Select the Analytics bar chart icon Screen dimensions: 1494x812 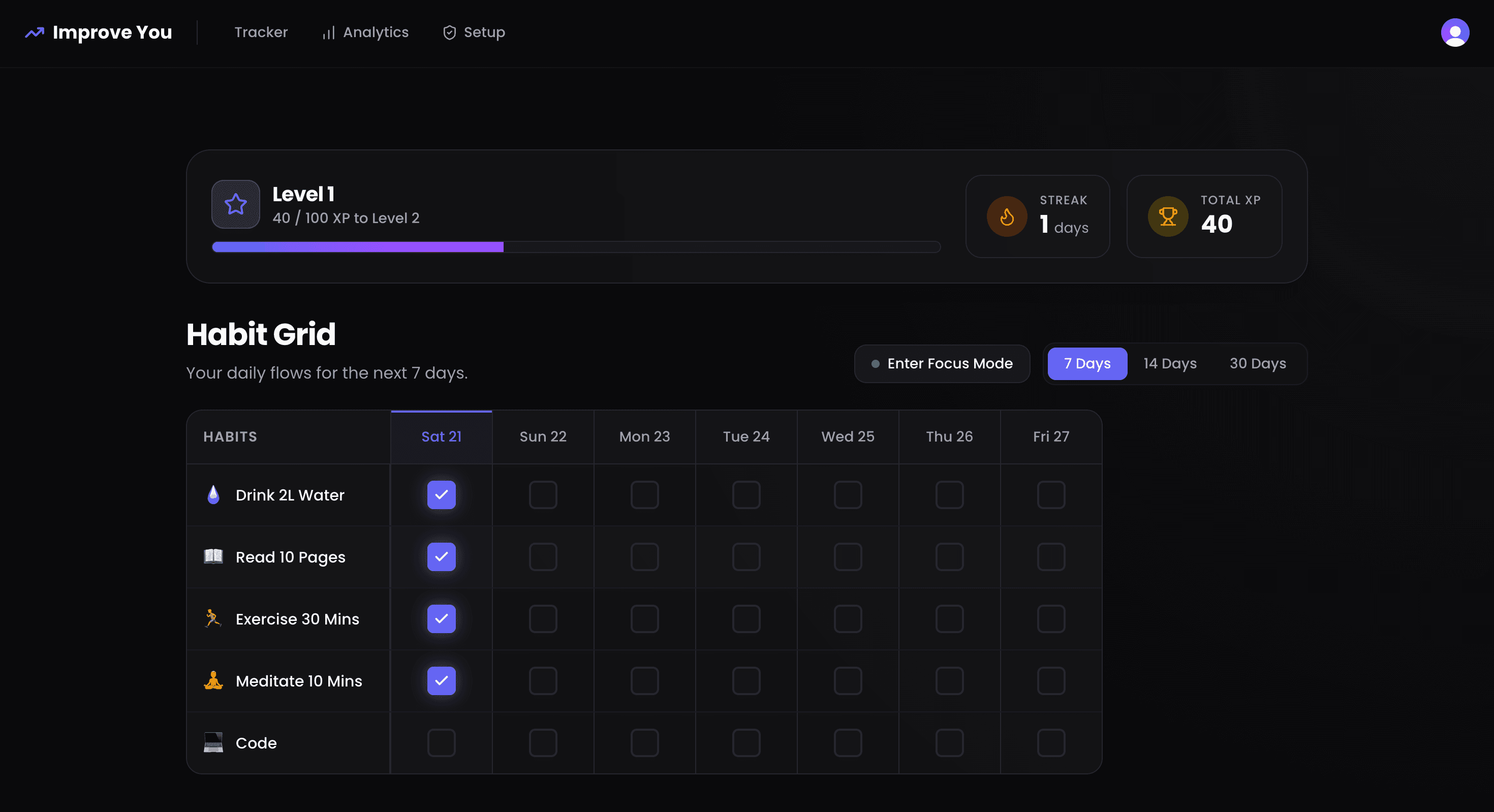click(328, 33)
